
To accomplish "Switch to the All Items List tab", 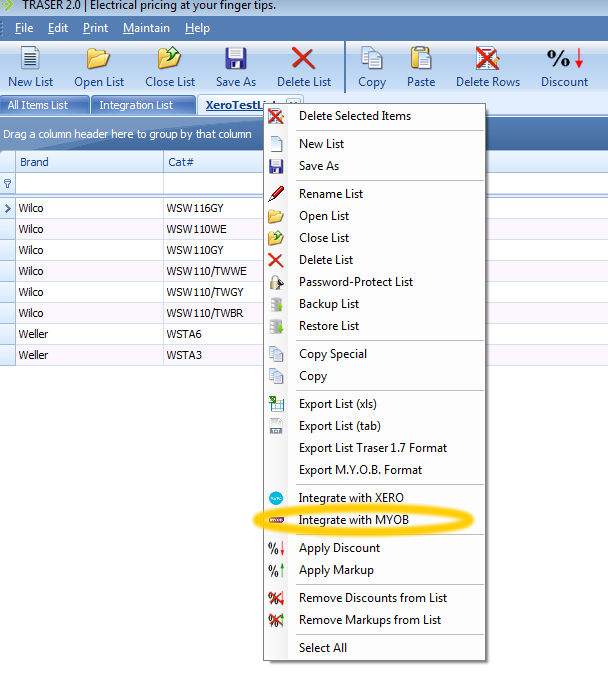I will point(45,105).
